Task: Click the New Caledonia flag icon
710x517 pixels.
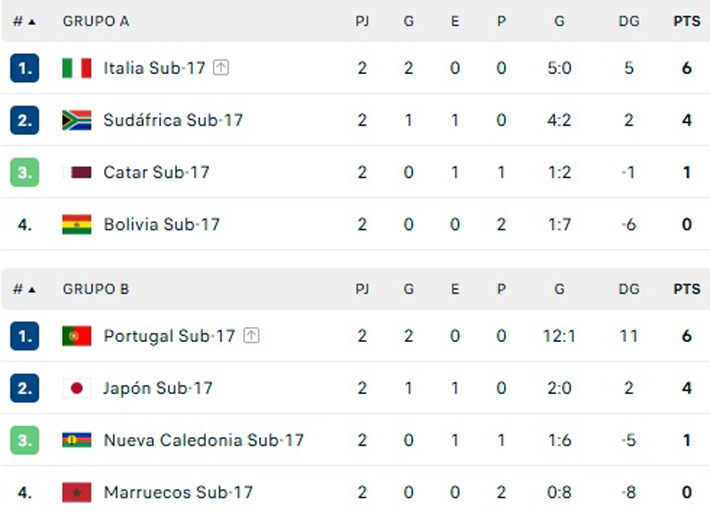Action: click(76, 440)
